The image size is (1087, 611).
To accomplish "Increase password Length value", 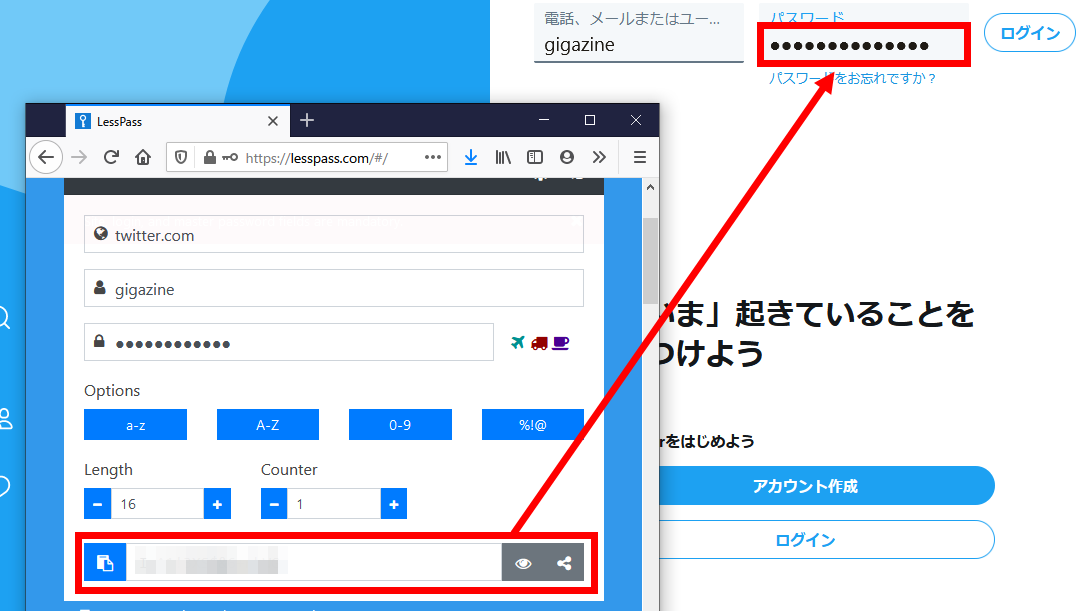I will point(217,504).
